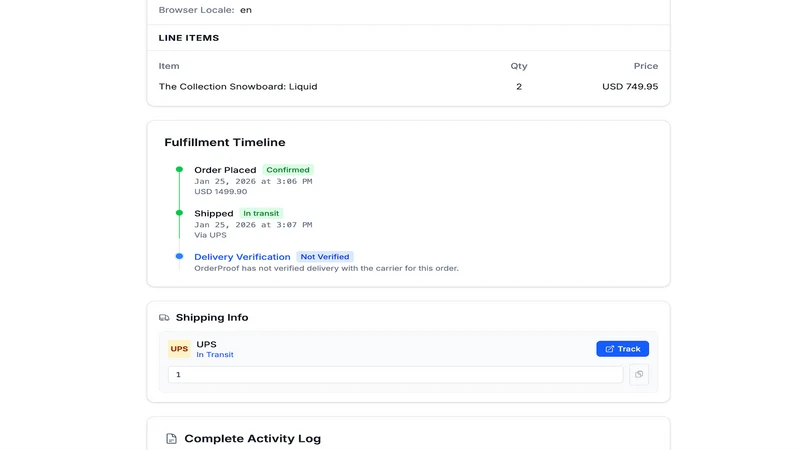The height and width of the screenshot is (450, 800).
Task: Select the Order Placed timeline dot
Action: click(x=179, y=169)
